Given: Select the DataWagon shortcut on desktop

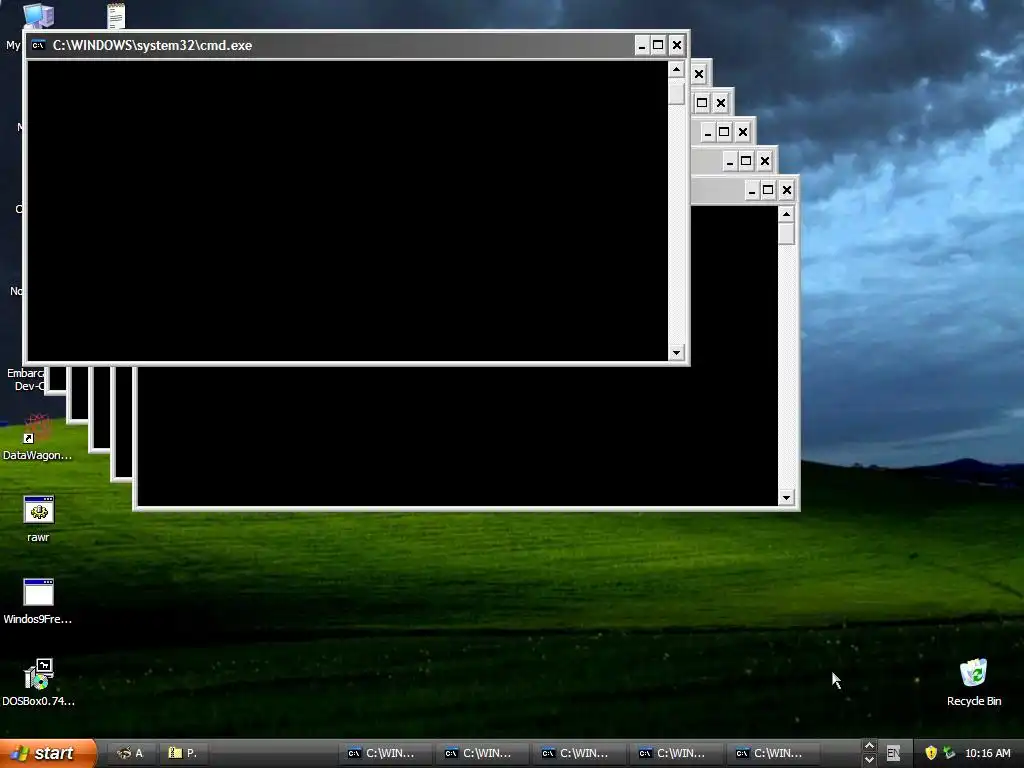Looking at the screenshot, I should point(38,438).
